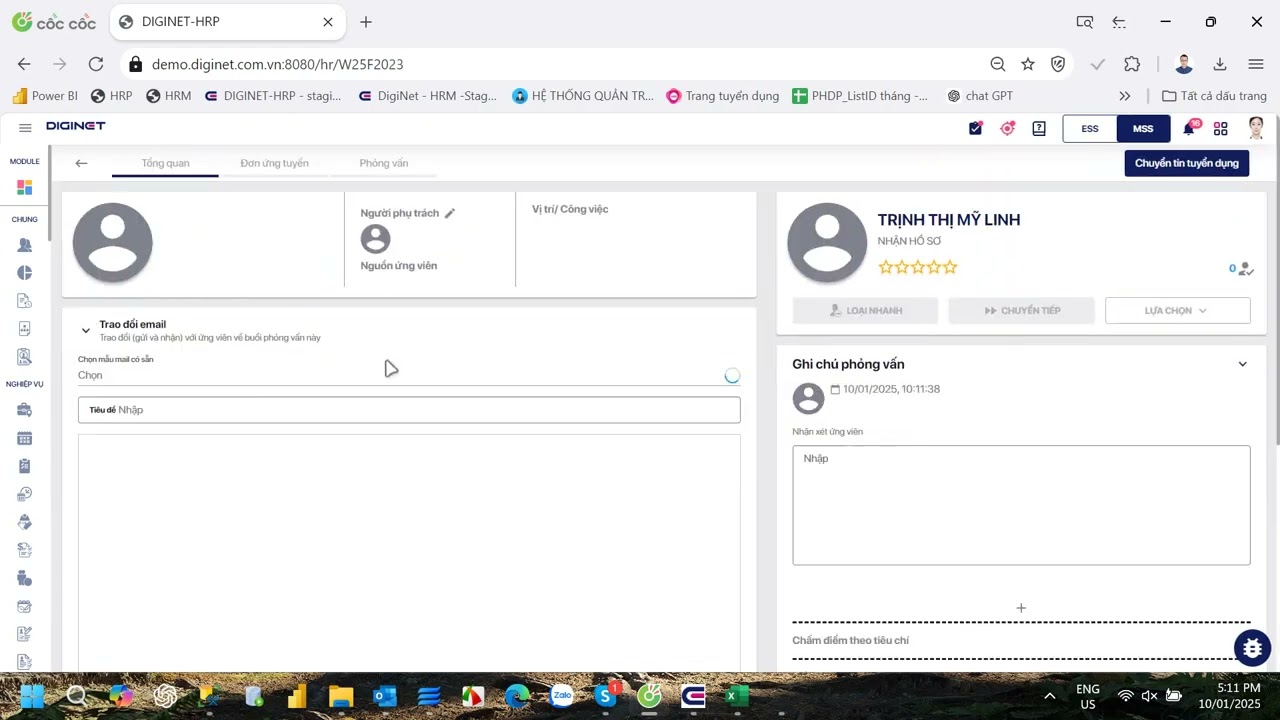Click the zoom magnifier in the address bar
This screenshot has width=1280, height=720.
pyautogui.click(x=998, y=64)
